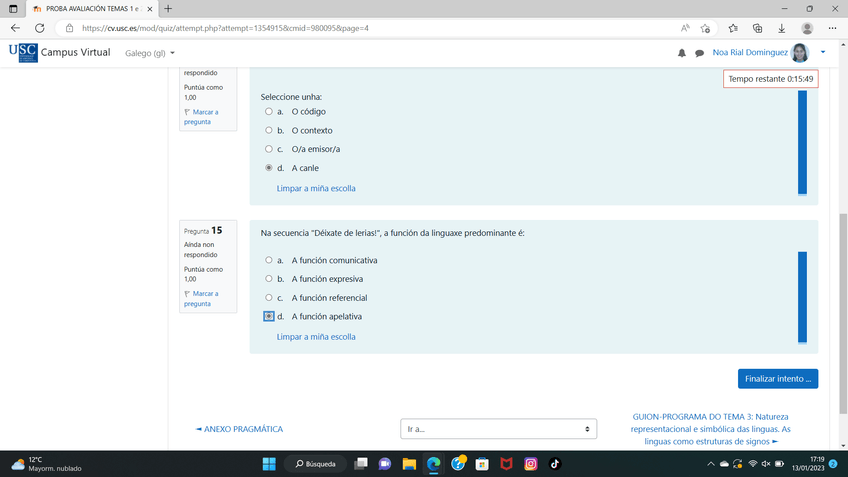Open browser Settings and more menu
The height and width of the screenshot is (477, 848).
click(832, 28)
